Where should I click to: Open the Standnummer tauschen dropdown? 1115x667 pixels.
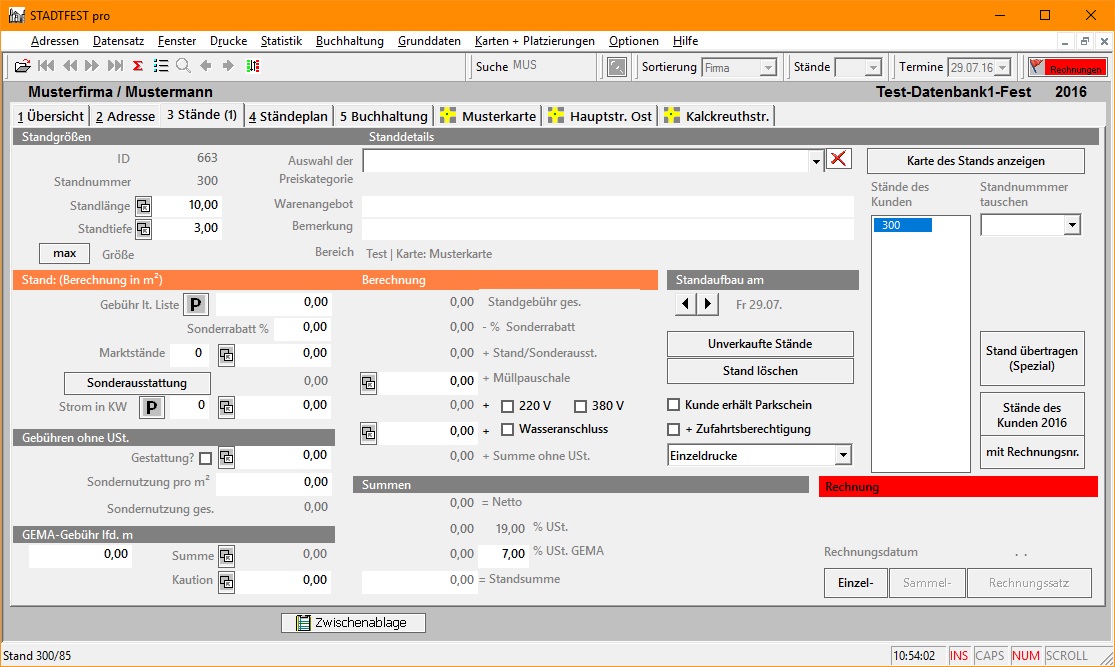(x=1073, y=226)
